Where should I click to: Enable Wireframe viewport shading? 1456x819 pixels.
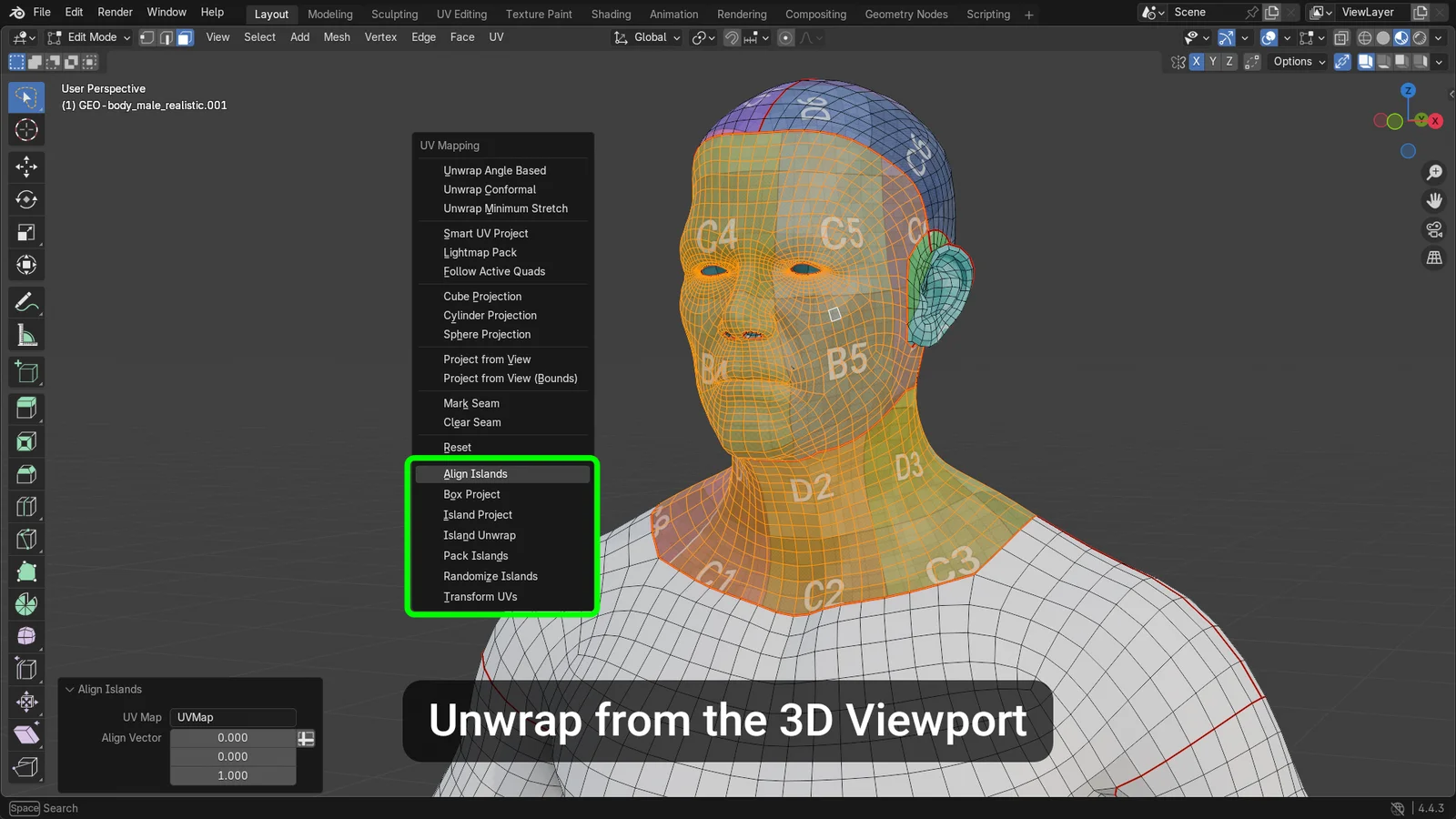pyautogui.click(x=1364, y=37)
